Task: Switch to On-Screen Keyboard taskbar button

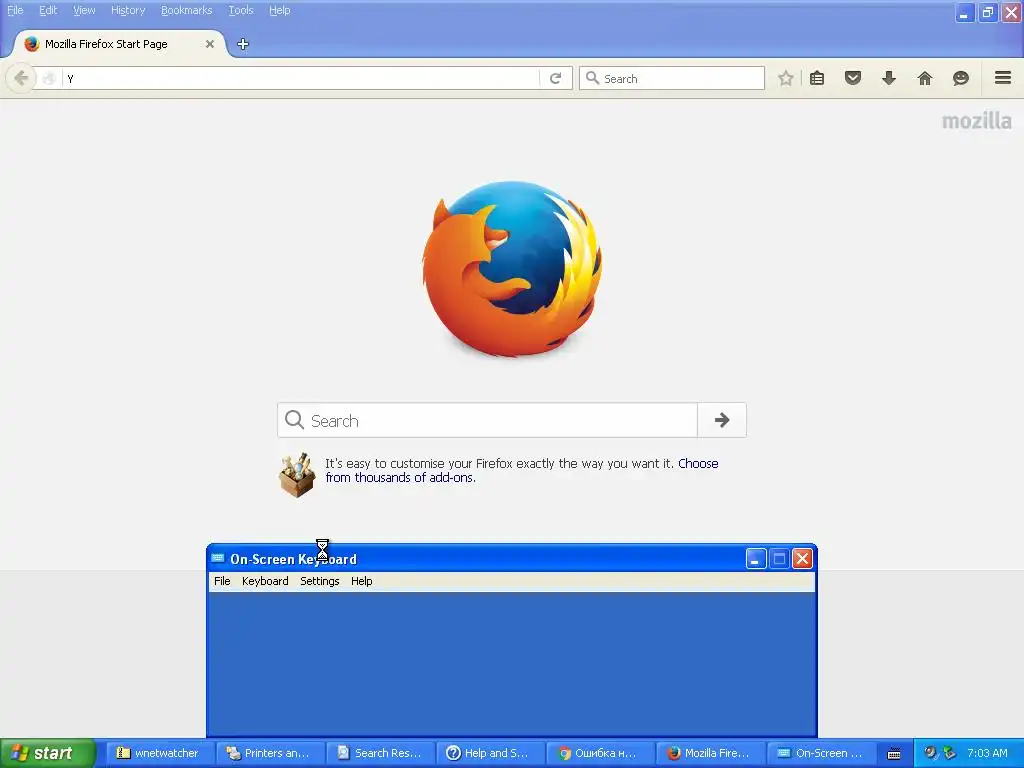Action: (822, 753)
